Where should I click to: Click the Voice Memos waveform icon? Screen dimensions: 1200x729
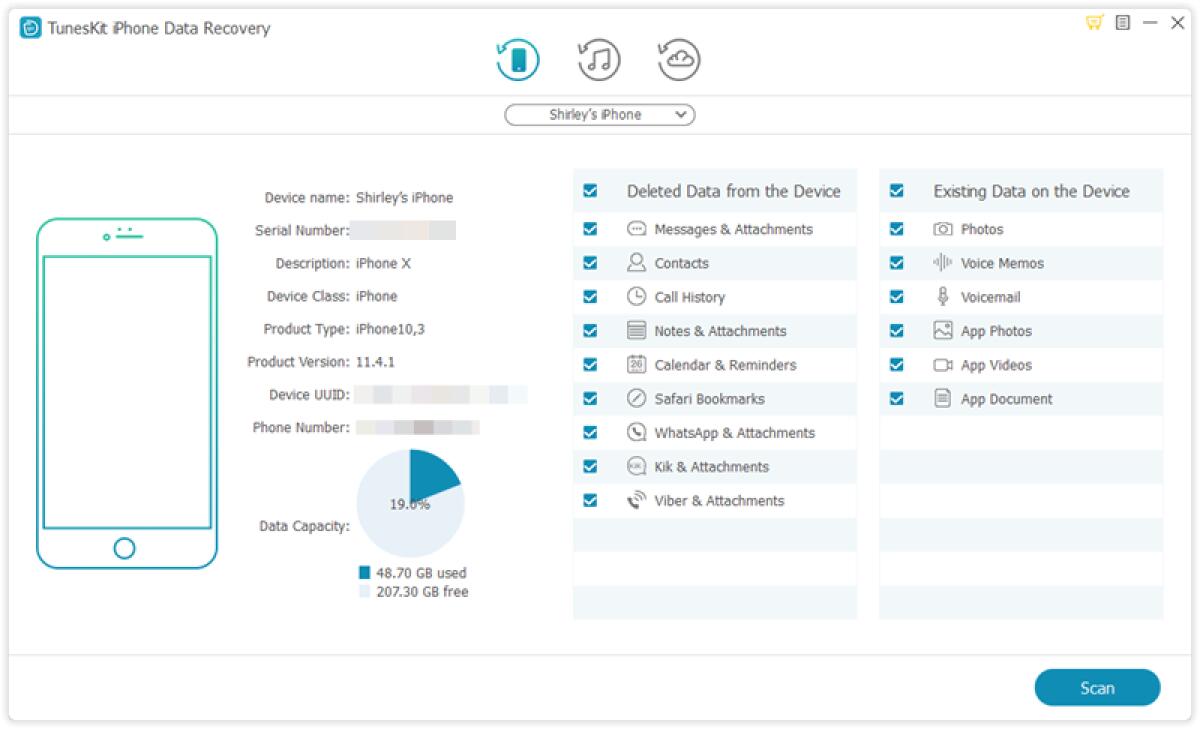942,263
